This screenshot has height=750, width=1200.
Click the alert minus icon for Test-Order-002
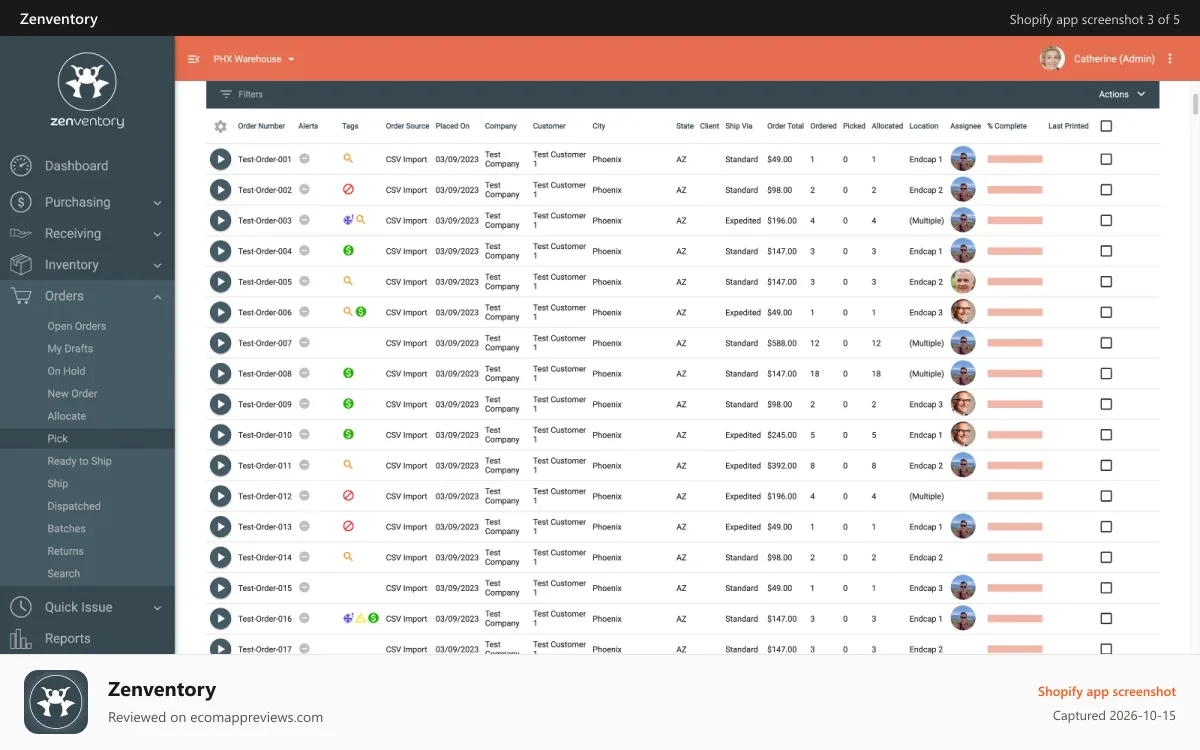pyautogui.click(x=304, y=189)
